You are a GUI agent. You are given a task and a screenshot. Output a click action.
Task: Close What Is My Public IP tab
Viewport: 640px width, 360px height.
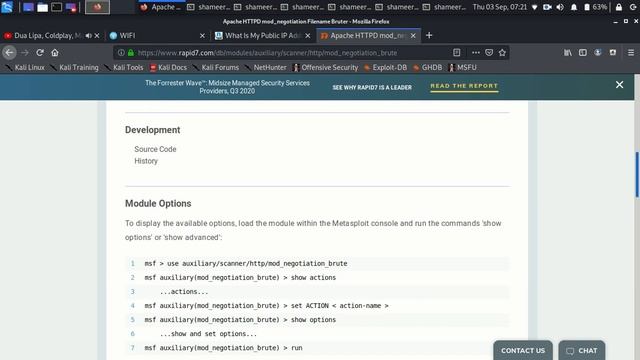308,36
